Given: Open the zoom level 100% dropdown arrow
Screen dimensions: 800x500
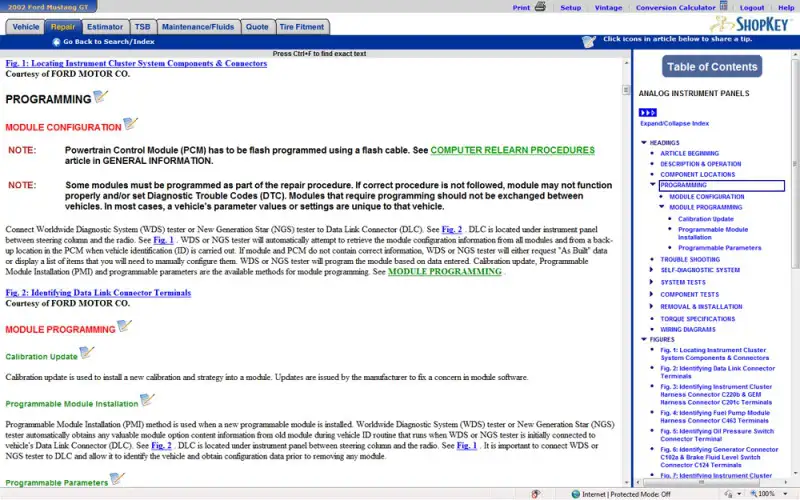Looking at the screenshot, I should [x=785, y=494].
